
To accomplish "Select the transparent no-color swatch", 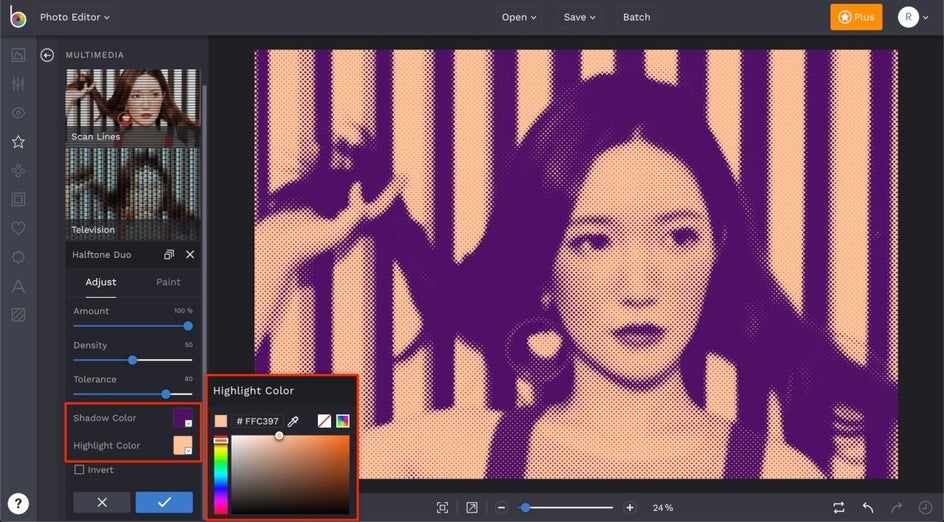I will 324,422.
